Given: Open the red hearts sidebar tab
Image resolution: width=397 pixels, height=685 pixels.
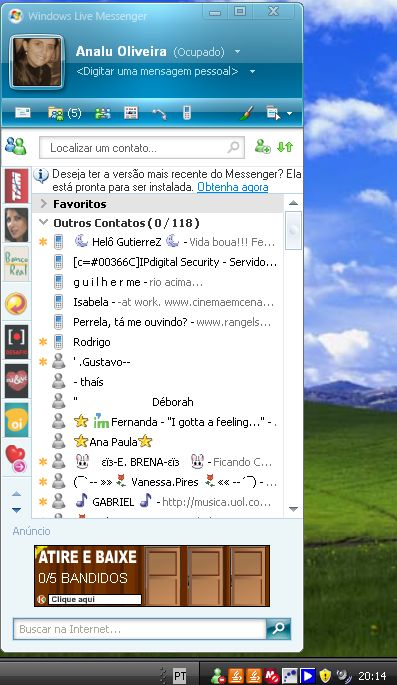Looking at the screenshot, I should (x=16, y=459).
